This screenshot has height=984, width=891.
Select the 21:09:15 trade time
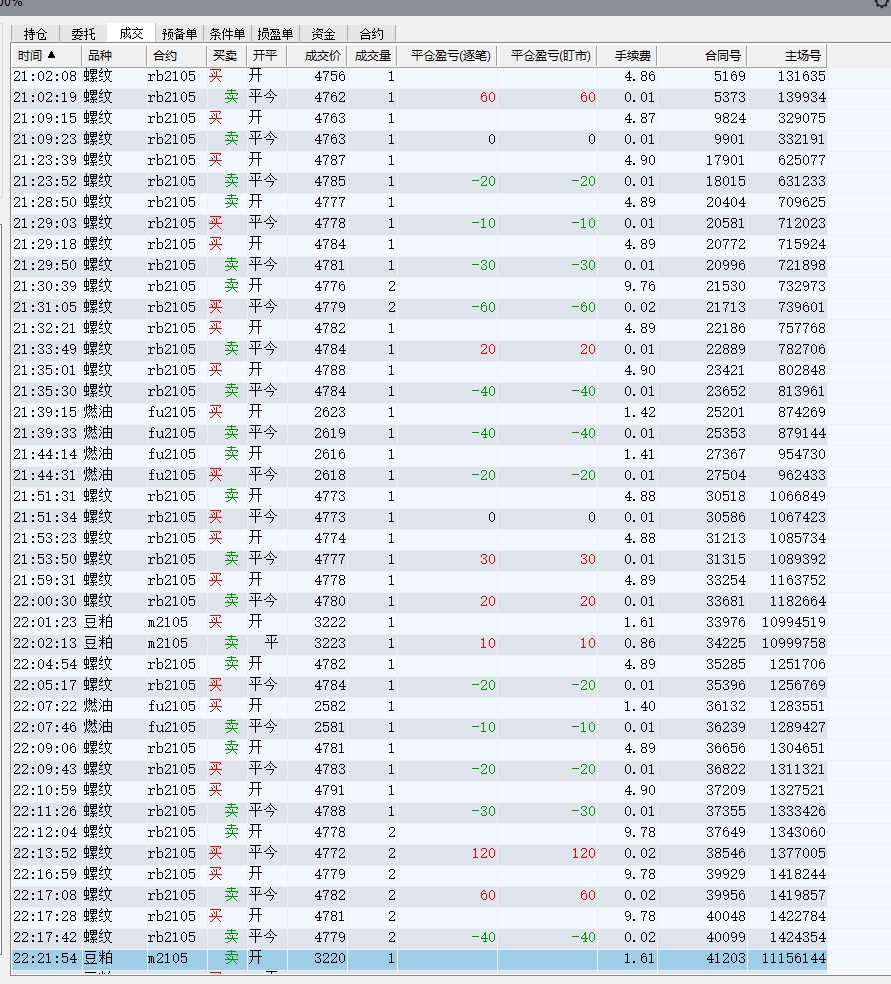coord(45,119)
